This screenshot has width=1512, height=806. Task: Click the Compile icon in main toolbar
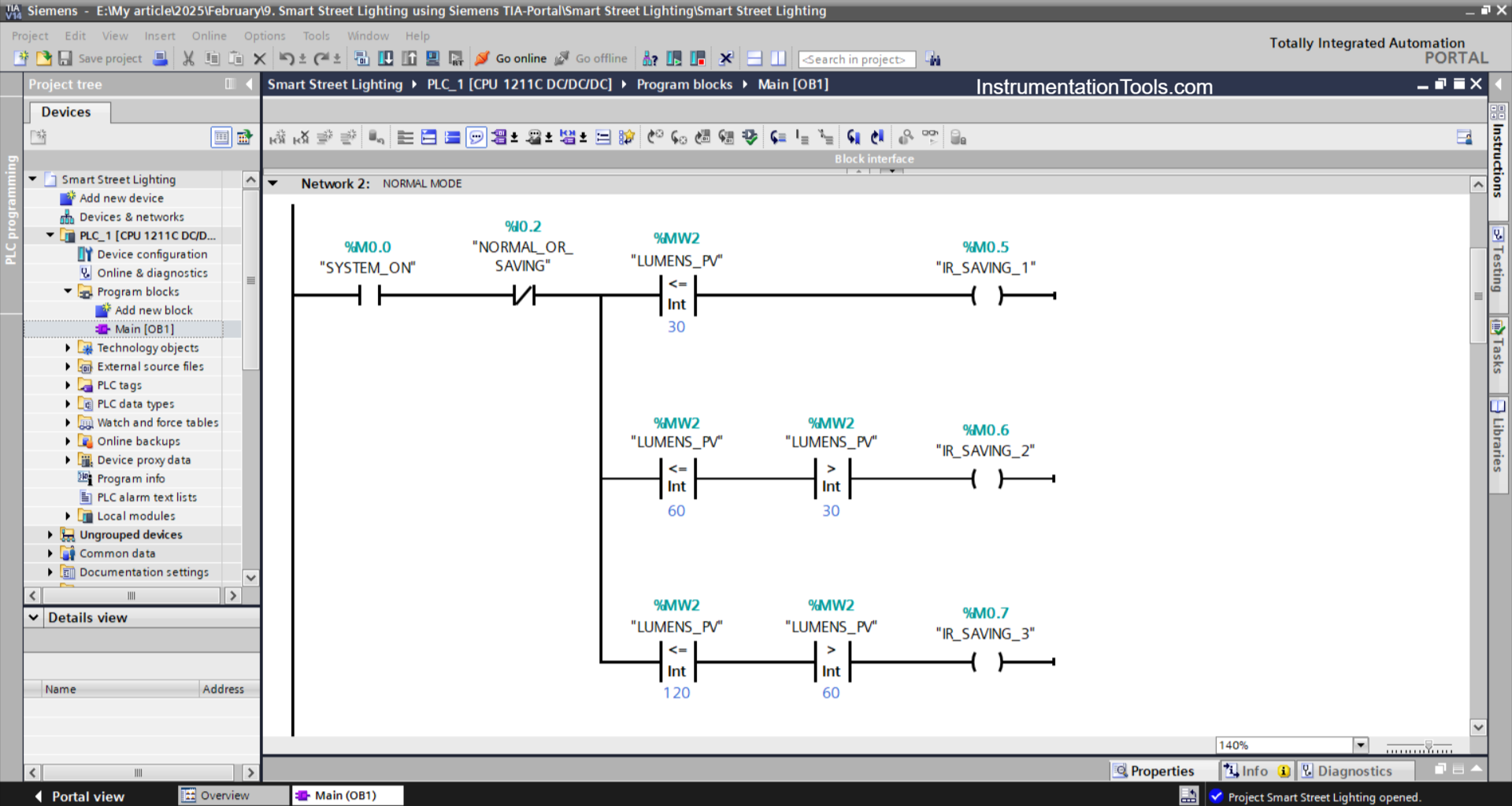(361, 58)
